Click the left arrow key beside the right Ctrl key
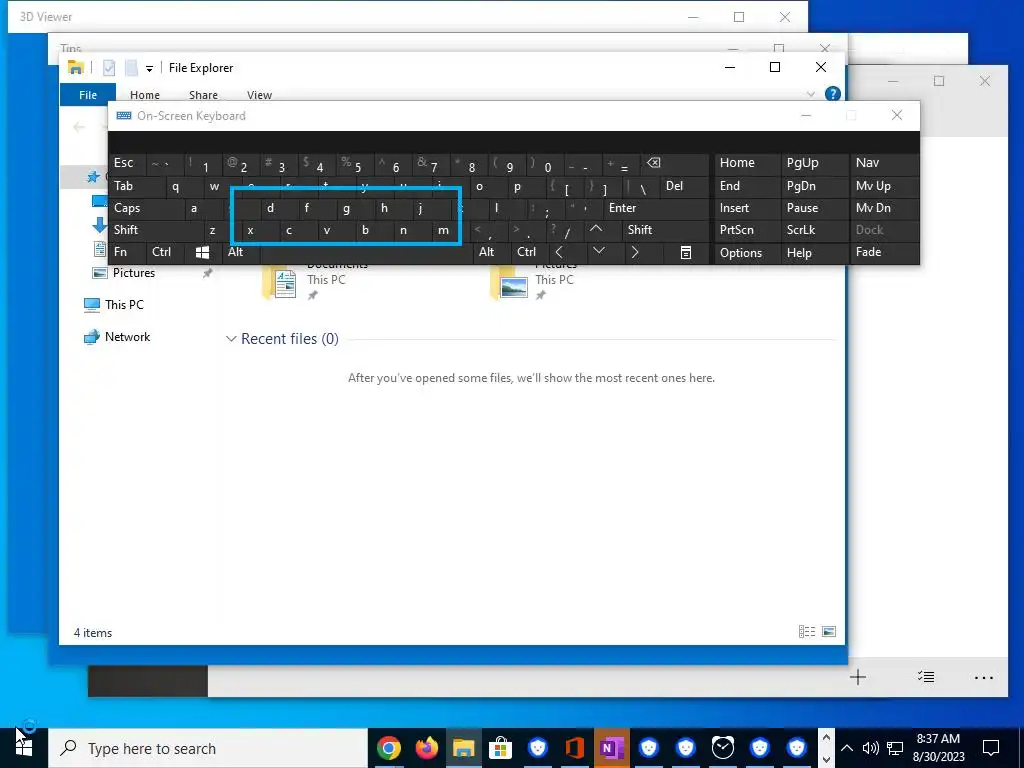The height and width of the screenshot is (768, 1024). (559, 252)
